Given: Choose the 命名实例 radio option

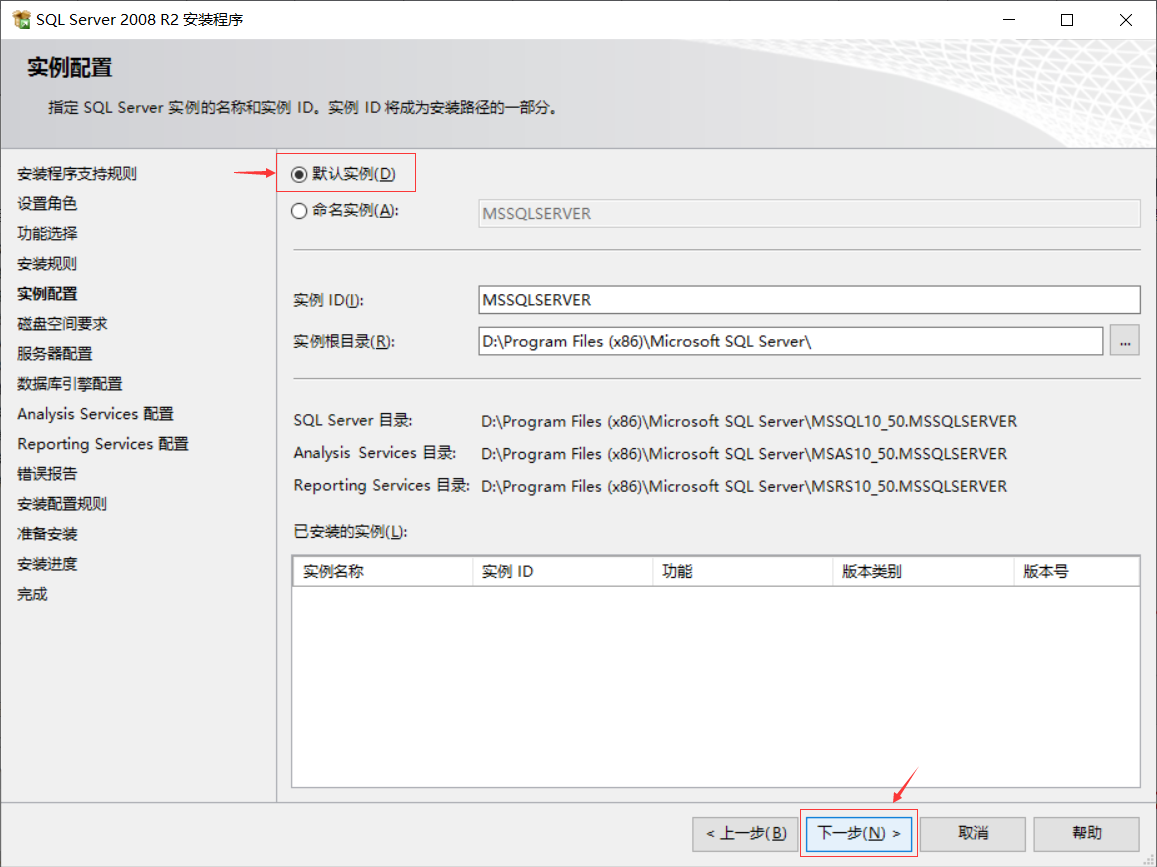Looking at the screenshot, I should click(299, 211).
